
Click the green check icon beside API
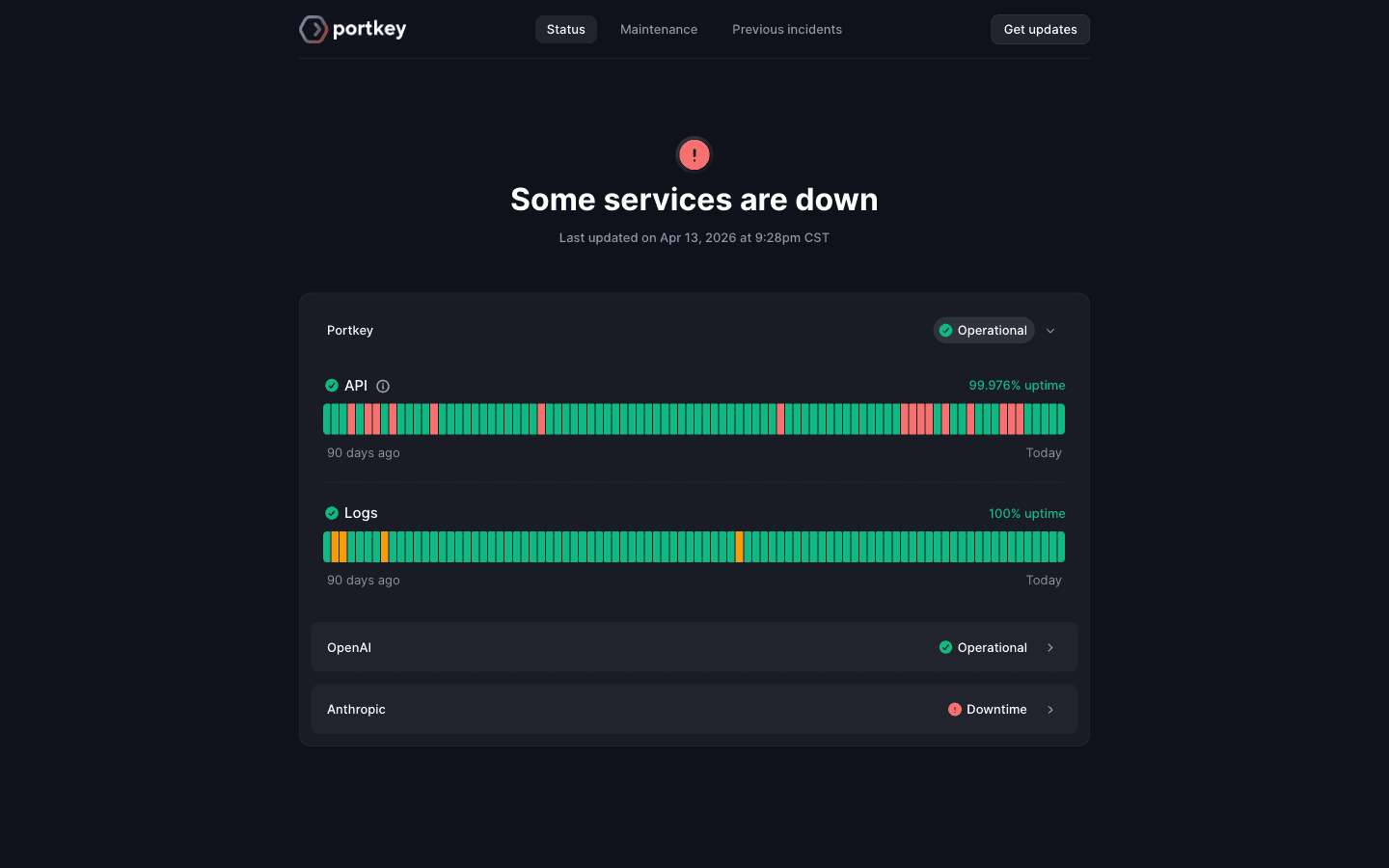point(332,386)
